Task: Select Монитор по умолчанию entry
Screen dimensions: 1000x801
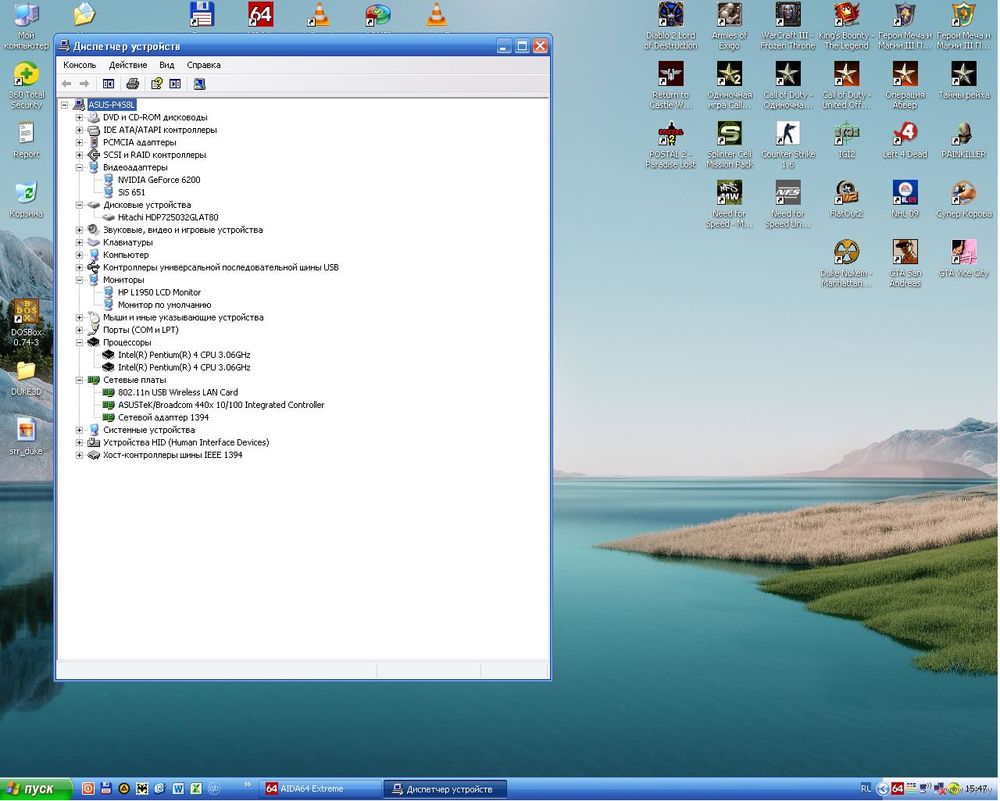Action: (165, 305)
